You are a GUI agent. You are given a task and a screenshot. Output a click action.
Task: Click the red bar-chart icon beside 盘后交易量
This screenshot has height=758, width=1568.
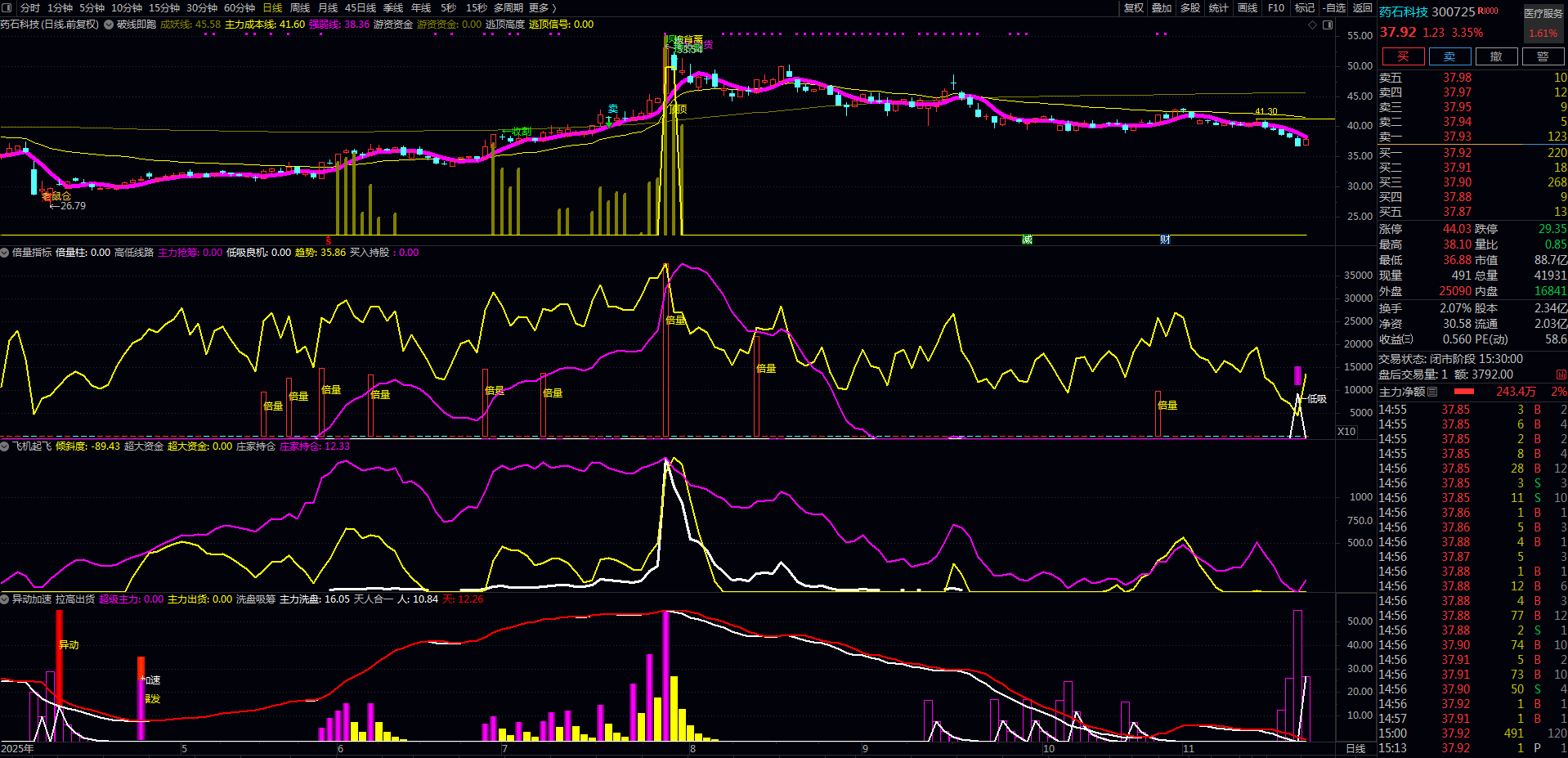tap(1561, 375)
